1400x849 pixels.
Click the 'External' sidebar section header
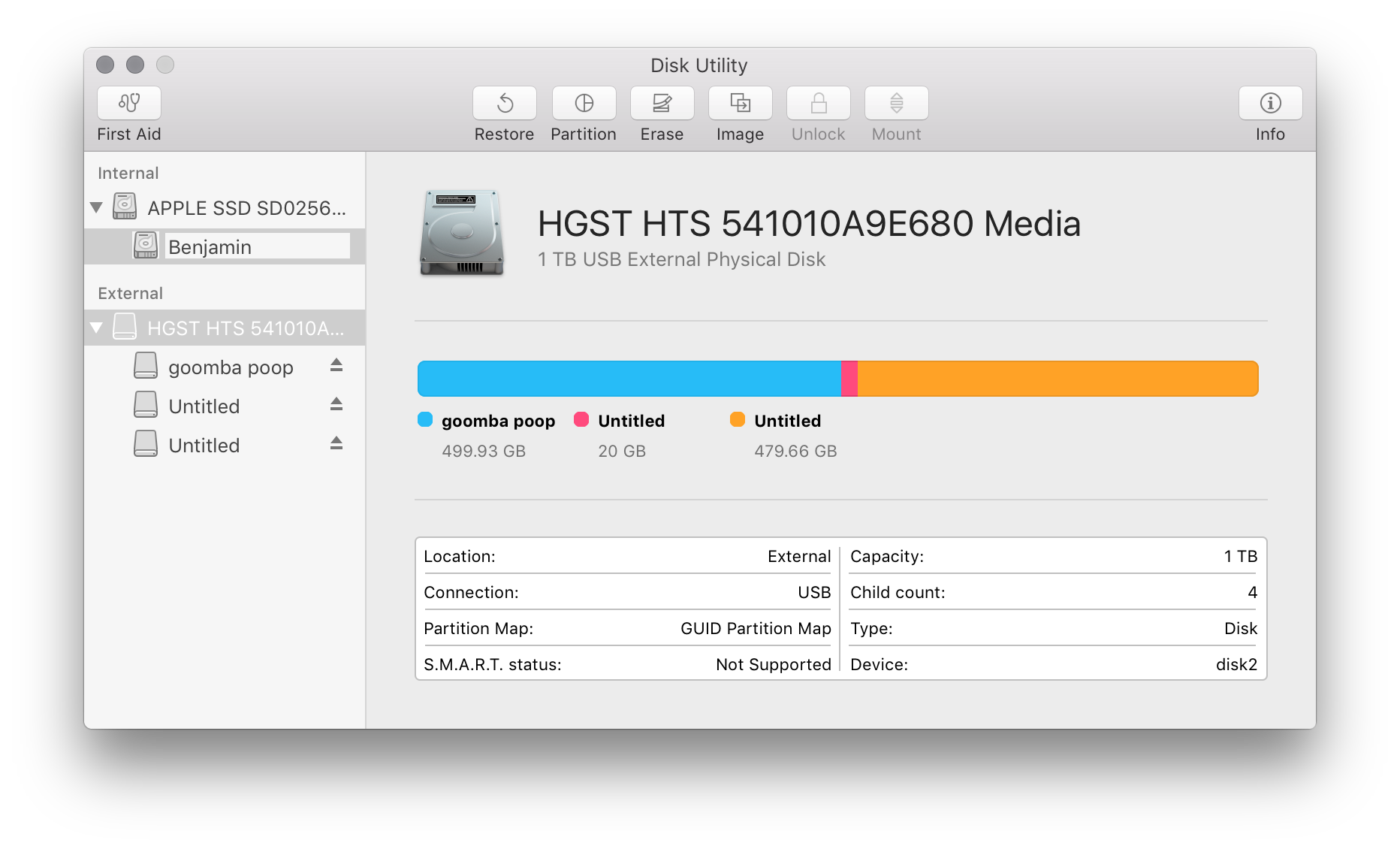coord(131,293)
